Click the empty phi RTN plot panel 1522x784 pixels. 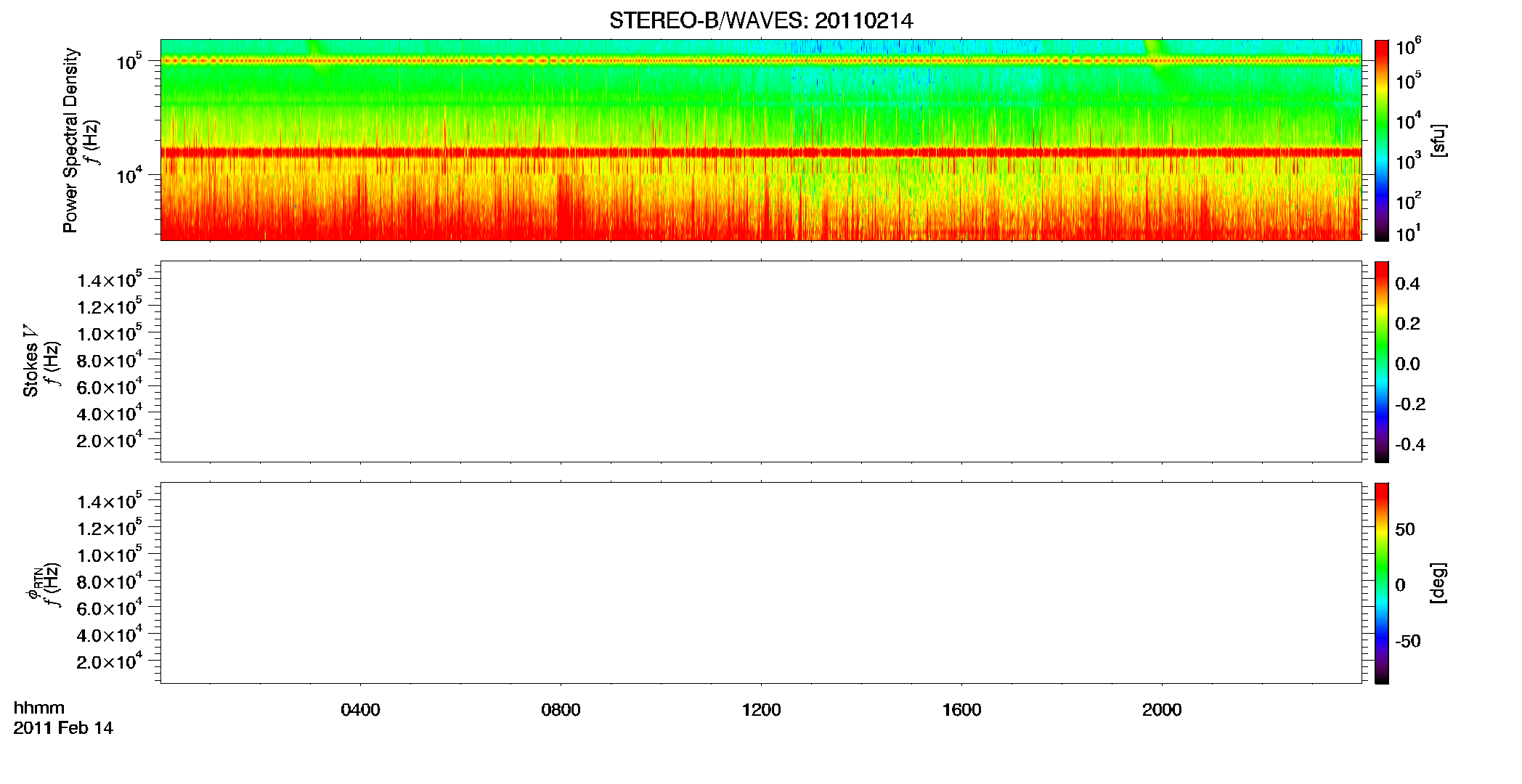point(761,583)
